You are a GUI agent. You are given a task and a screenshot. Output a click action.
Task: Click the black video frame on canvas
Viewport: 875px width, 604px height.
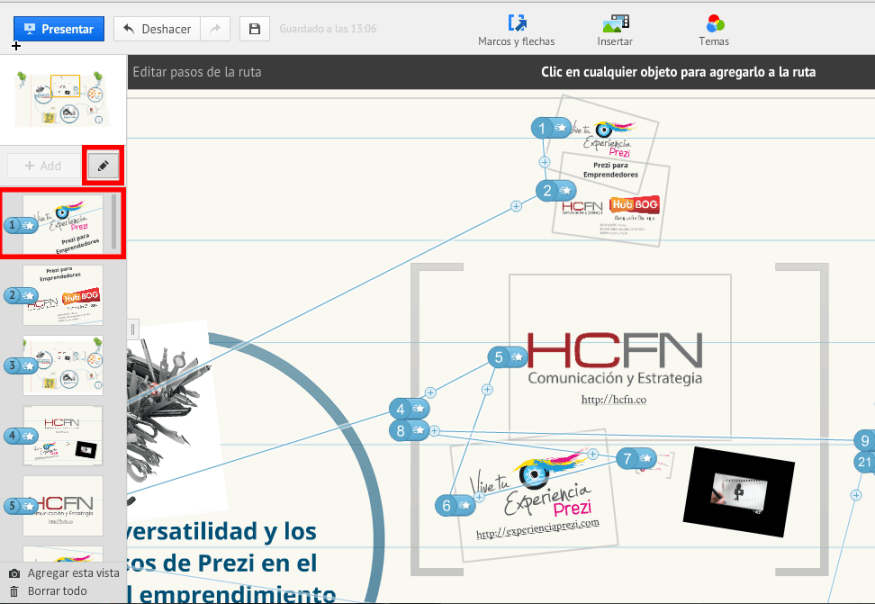tap(738, 491)
